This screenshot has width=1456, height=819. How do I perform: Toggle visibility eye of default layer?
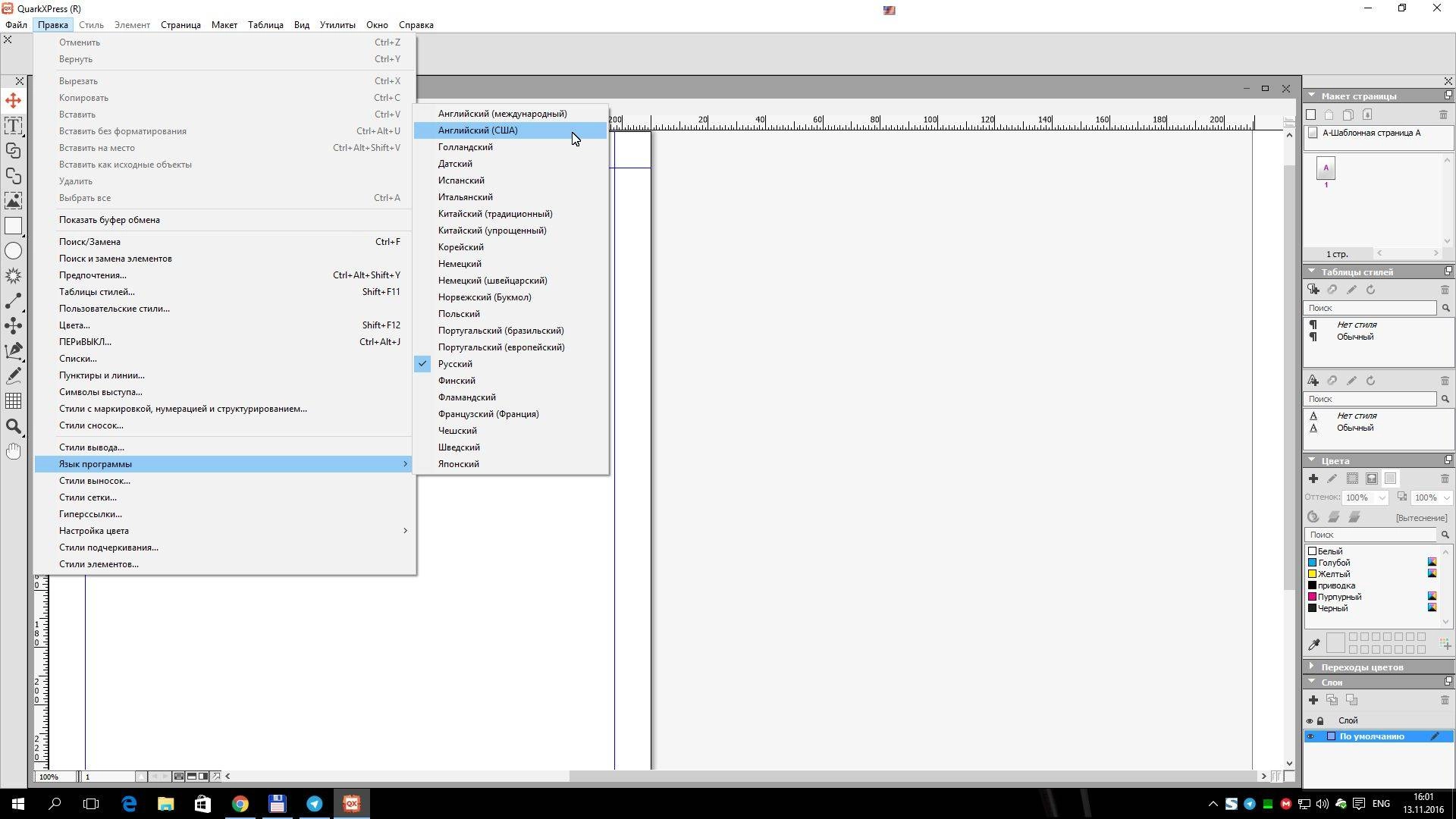tap(1310, 736)
